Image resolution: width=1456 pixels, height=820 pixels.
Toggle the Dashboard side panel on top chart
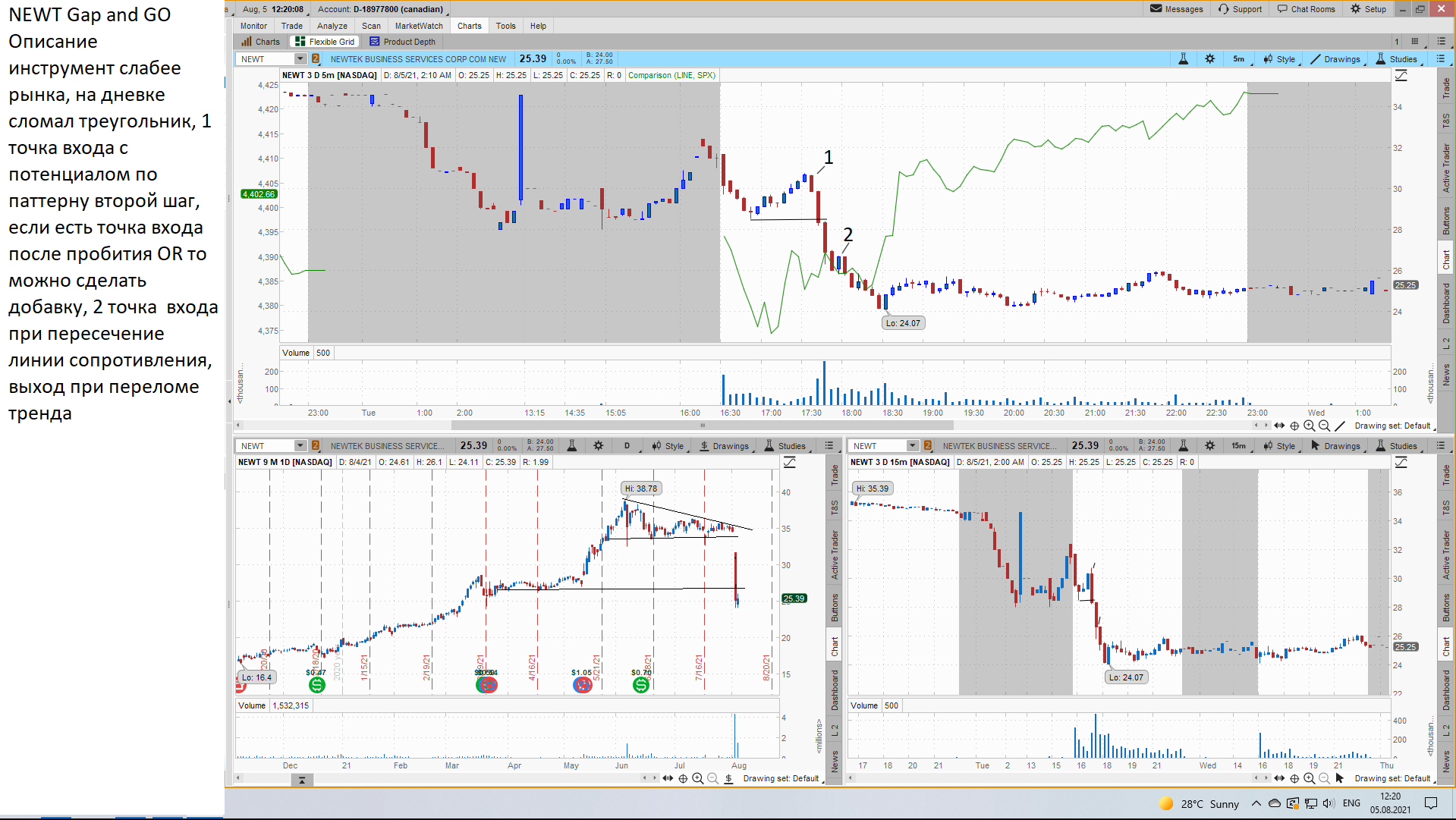(1446, 303)
